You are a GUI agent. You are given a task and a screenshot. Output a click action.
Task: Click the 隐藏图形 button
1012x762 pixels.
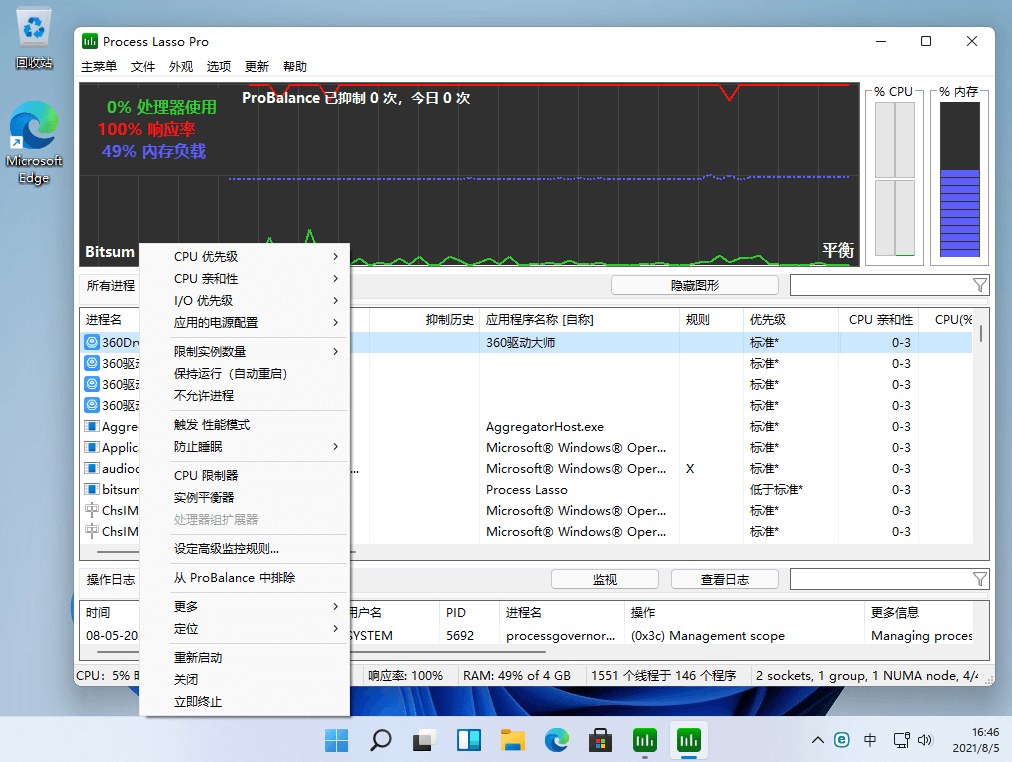pos(694,285)
